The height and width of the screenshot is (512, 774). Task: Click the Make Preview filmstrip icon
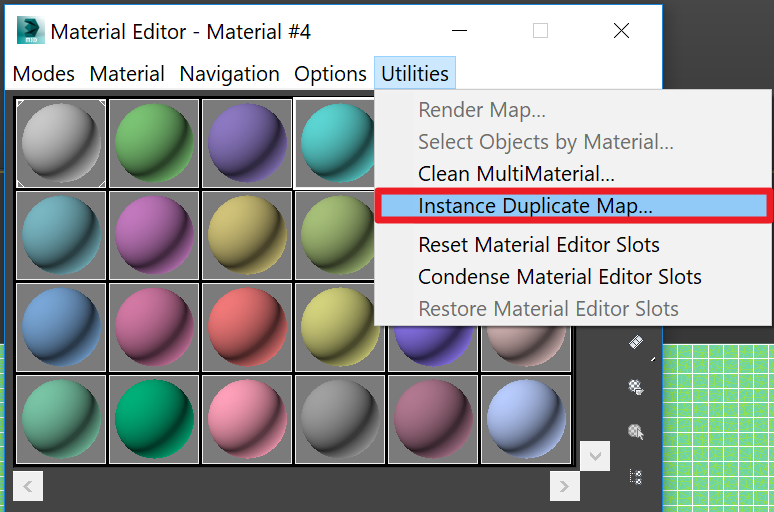[x=636, y=342]
